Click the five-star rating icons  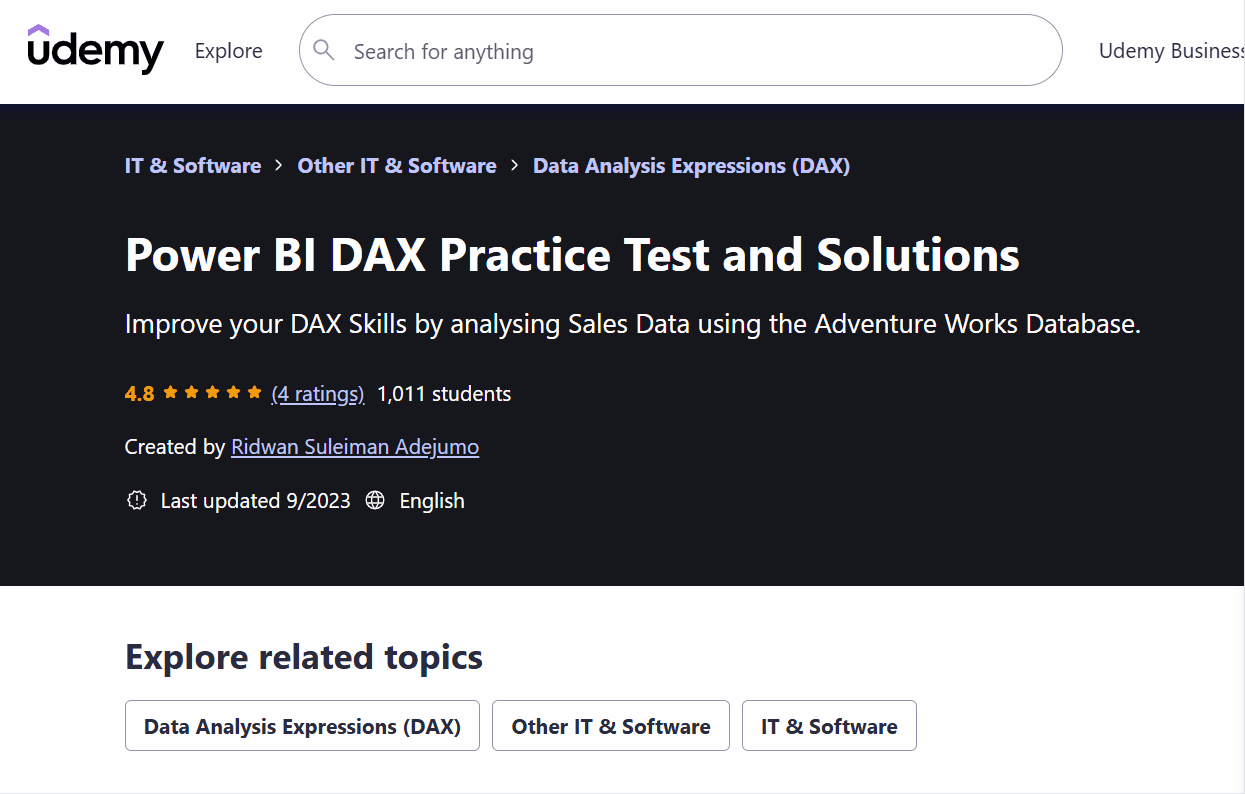(x=212, y=393)
